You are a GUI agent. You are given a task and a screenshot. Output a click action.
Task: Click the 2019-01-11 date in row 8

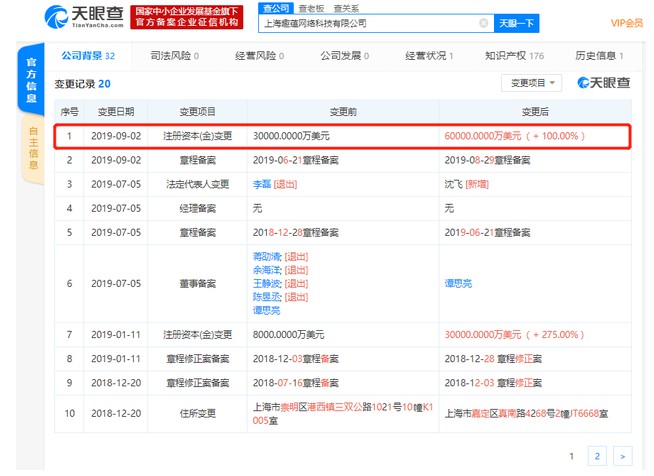coord(116,358)
